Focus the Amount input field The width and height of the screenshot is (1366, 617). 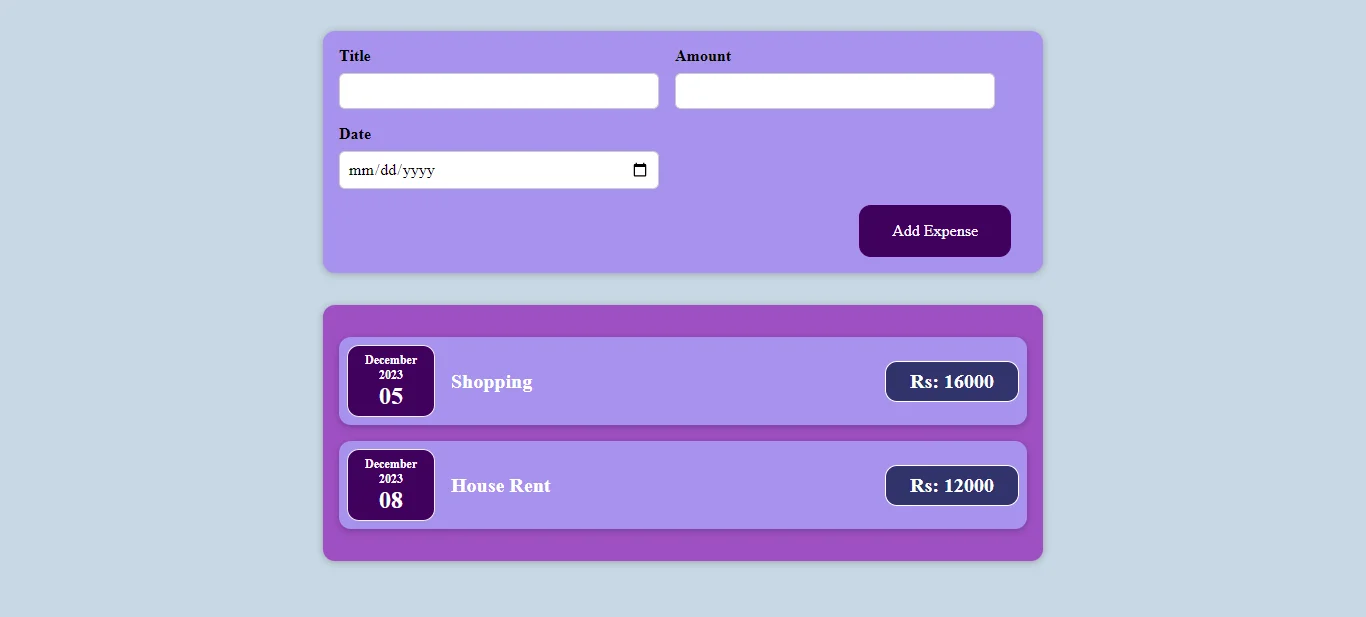tap(835, 91)
